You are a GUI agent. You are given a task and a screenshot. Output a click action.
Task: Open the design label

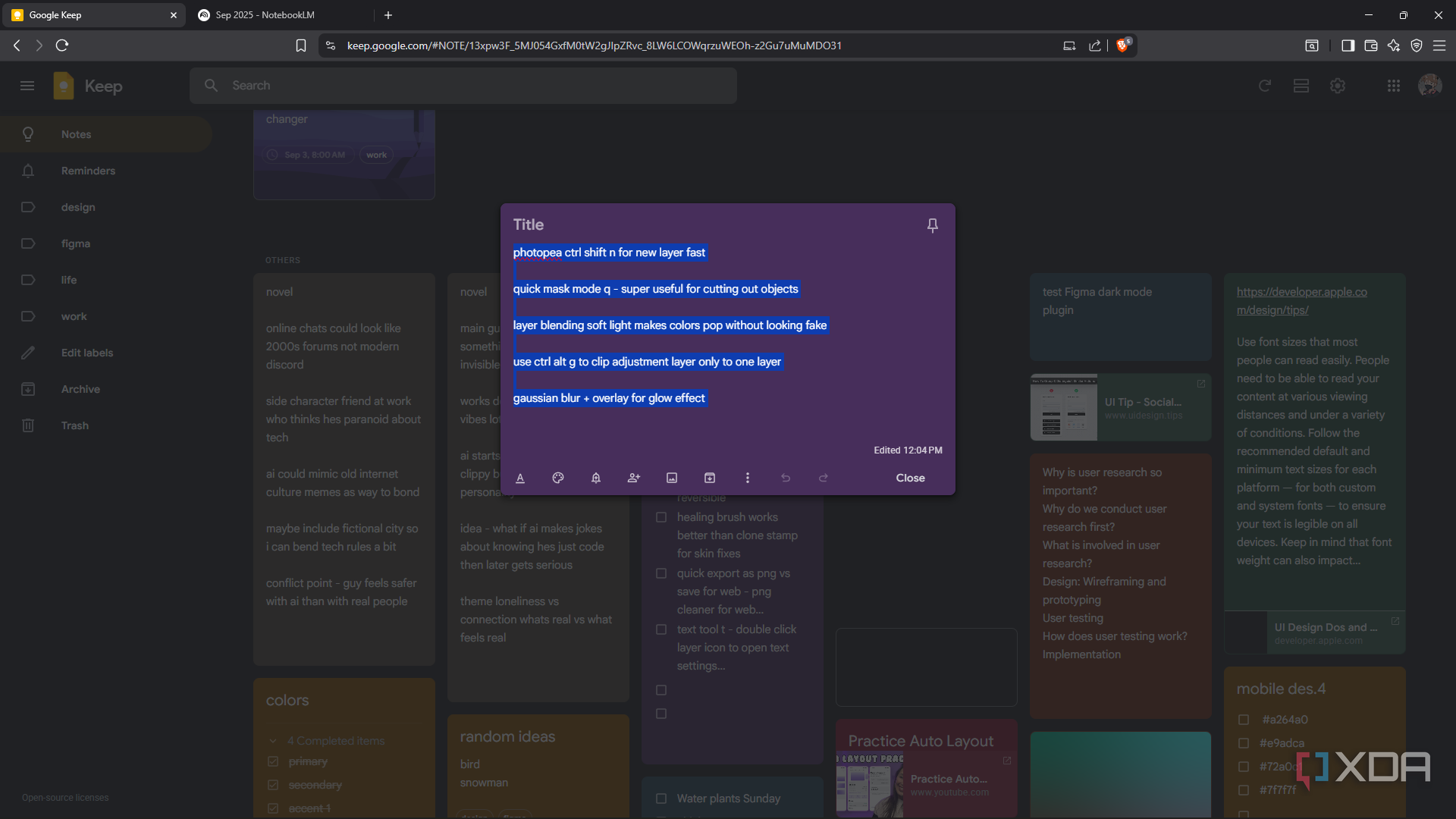coord(106,207)
